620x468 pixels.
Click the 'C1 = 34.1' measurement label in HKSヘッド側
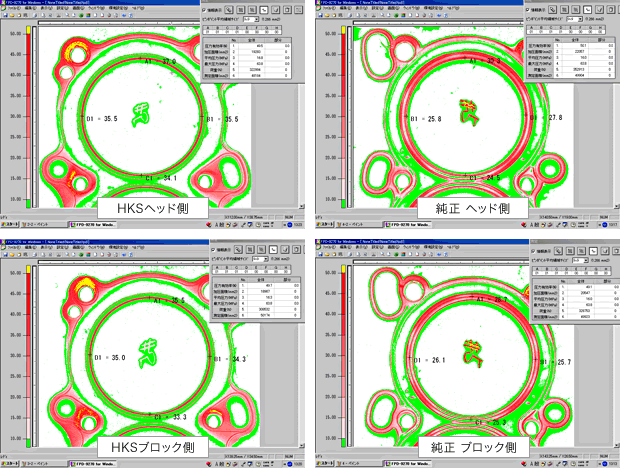click(161, 178)
